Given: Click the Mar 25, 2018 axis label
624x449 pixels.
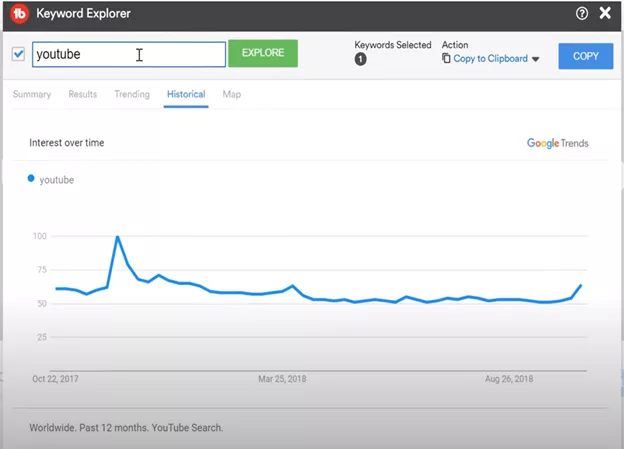Looking at the screenshot, I should (x=282, y=379).
